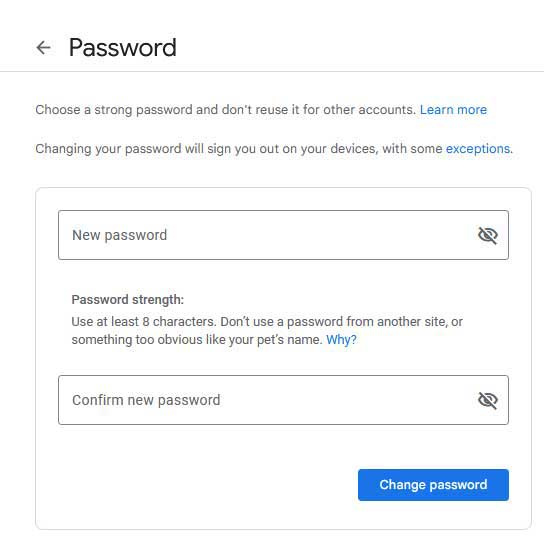Click the back arrow next to Password
Image resolution: width=544 pixels, height=549 pixels.
(43, 48)
